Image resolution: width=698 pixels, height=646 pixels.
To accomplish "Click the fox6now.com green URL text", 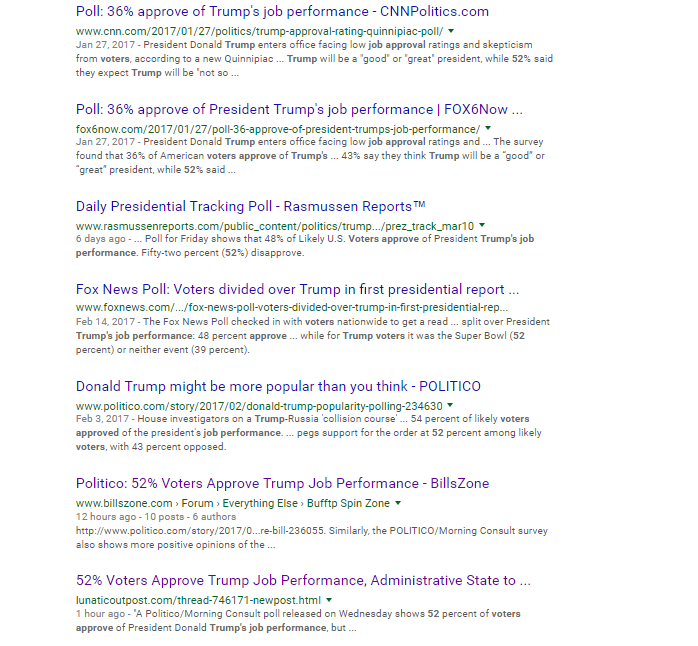I will click(278, 129).
